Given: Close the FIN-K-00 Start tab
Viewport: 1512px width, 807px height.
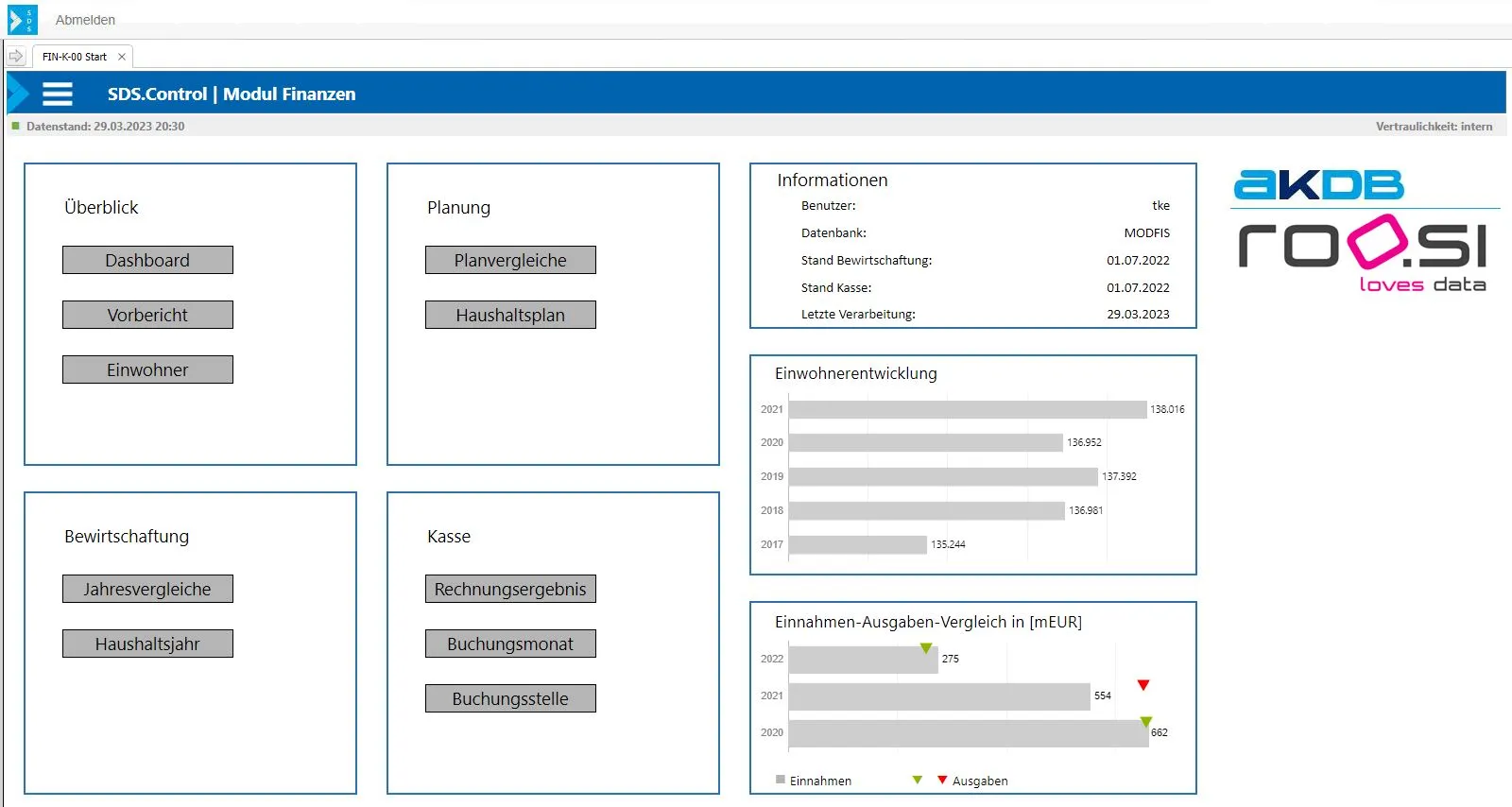Looking at the screenshot, I should 122,57.
